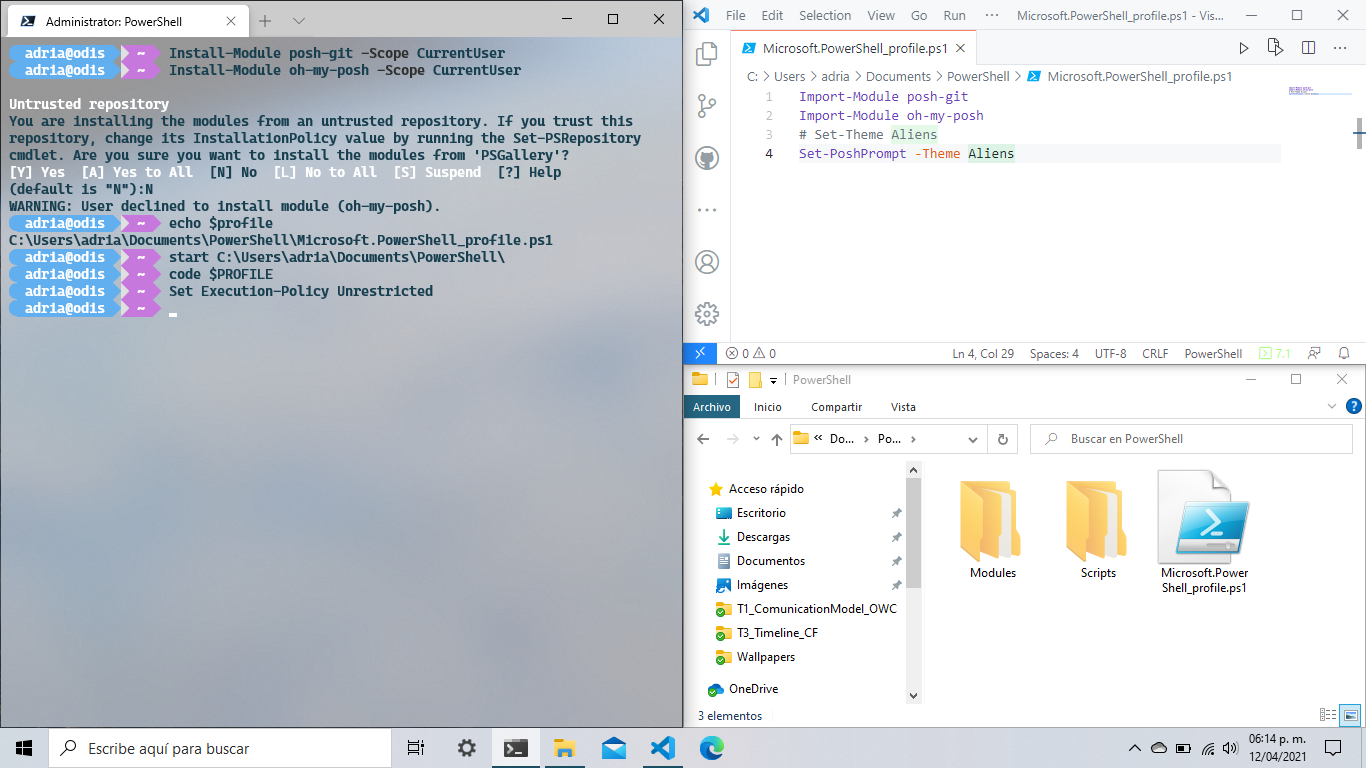Open VS Code notifications bell
Viewport: 1366px width, 768px height.
coord(1344,353)
